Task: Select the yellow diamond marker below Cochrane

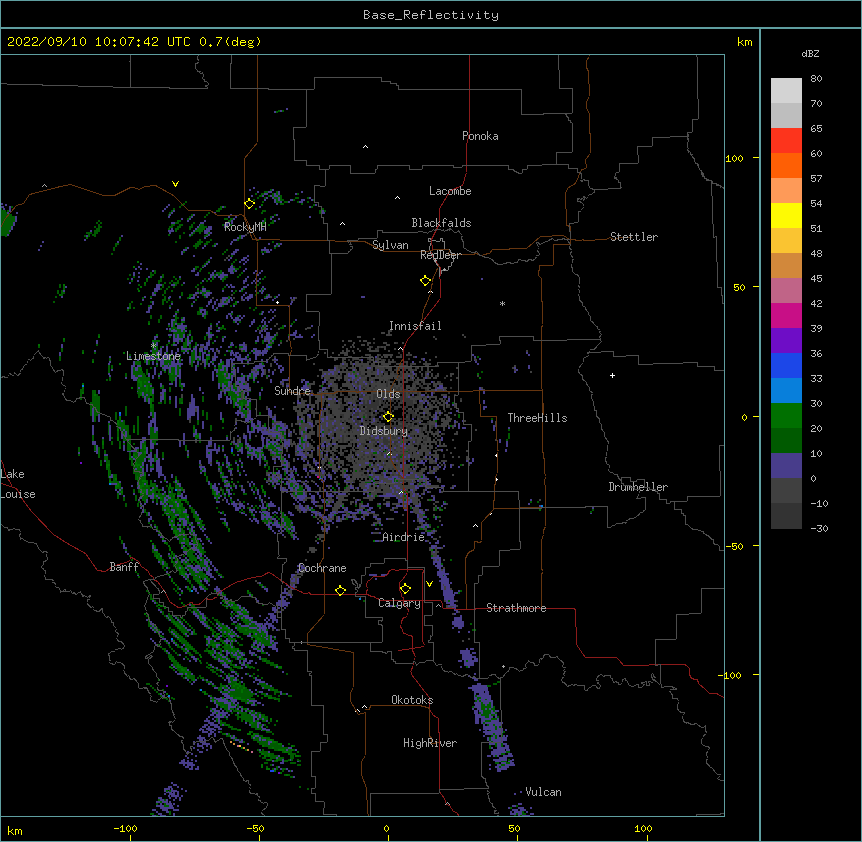Action: [340, 590]
